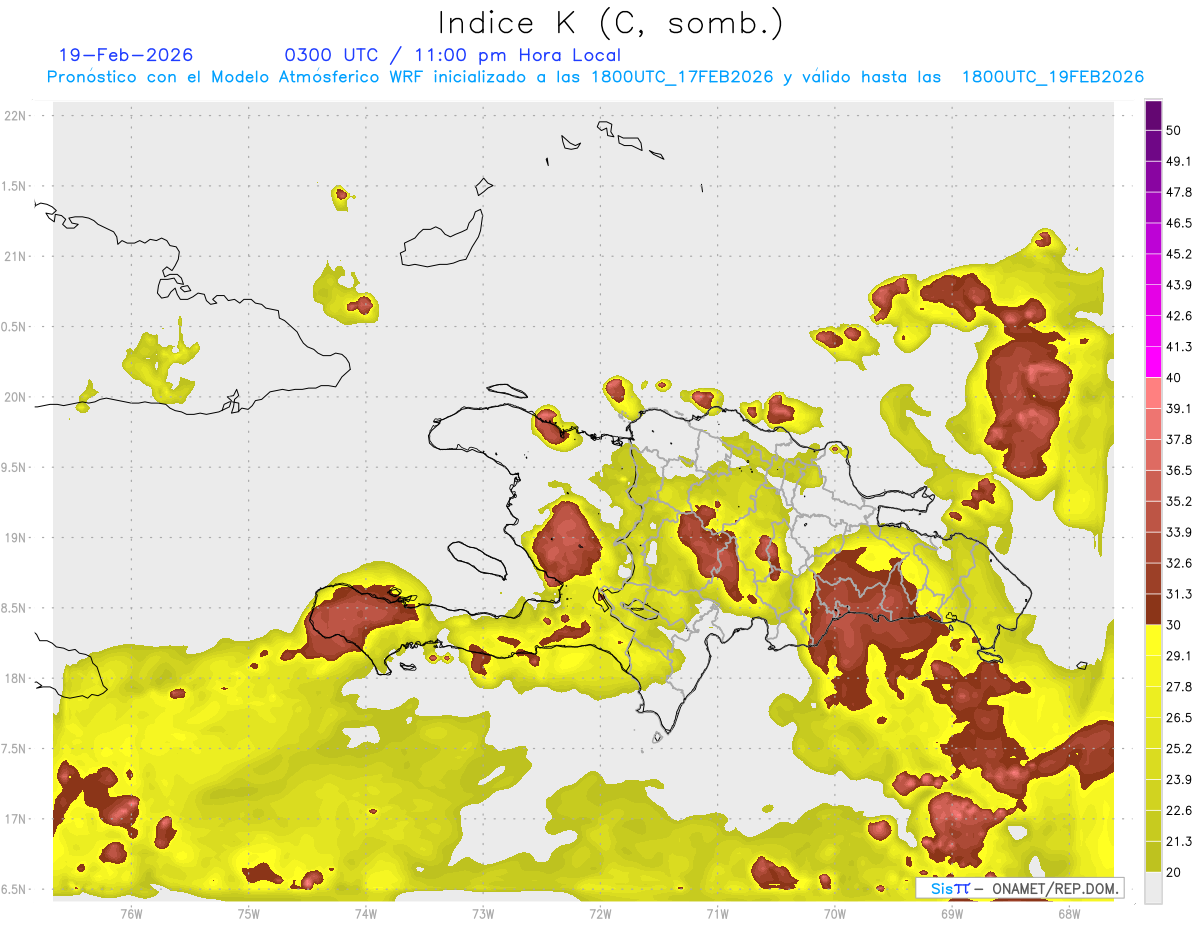Click the '49.1' colorbar value
Image resolution: width=1200 pixels, height=927 pixels.
1178,161
